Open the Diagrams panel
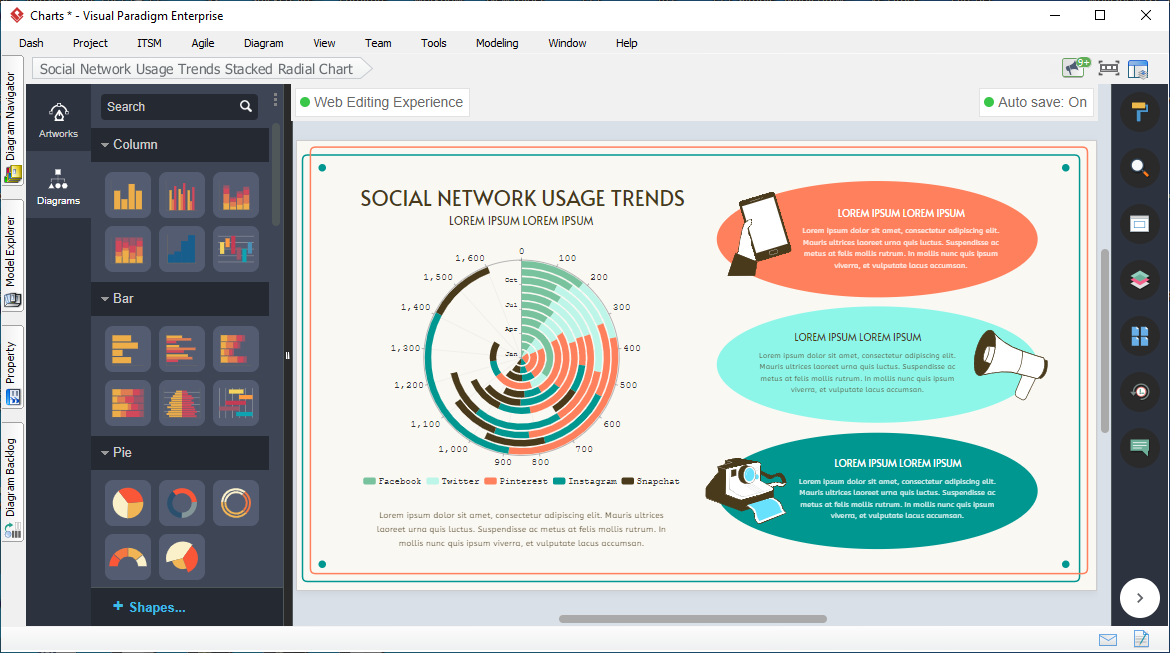The image size is (1170, 653). 58,186
